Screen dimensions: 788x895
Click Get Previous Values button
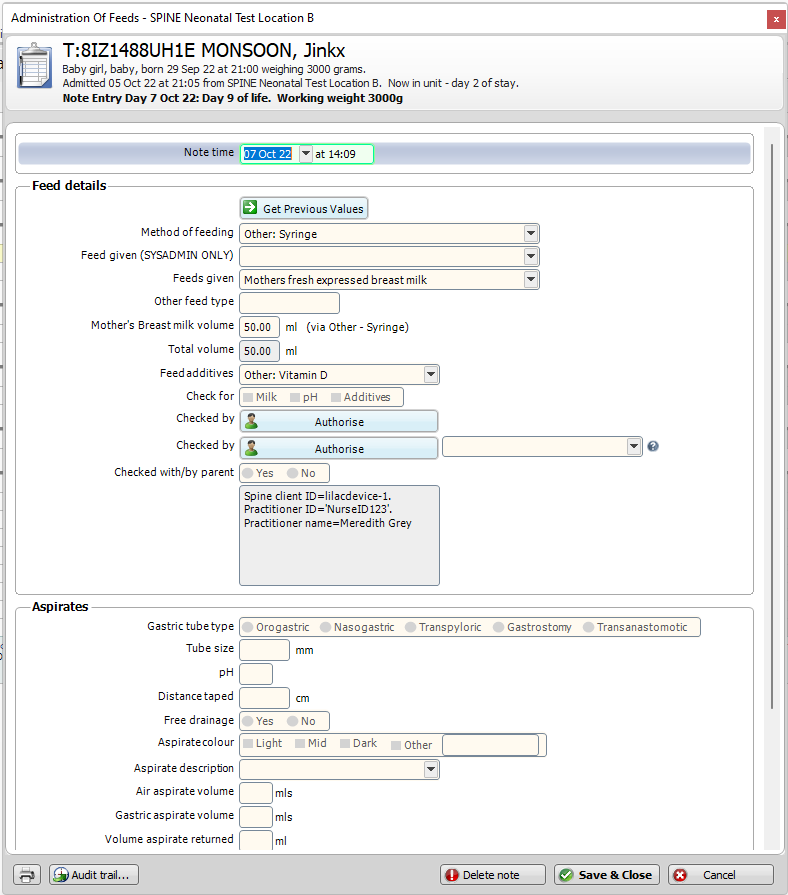tap(304, 208)
